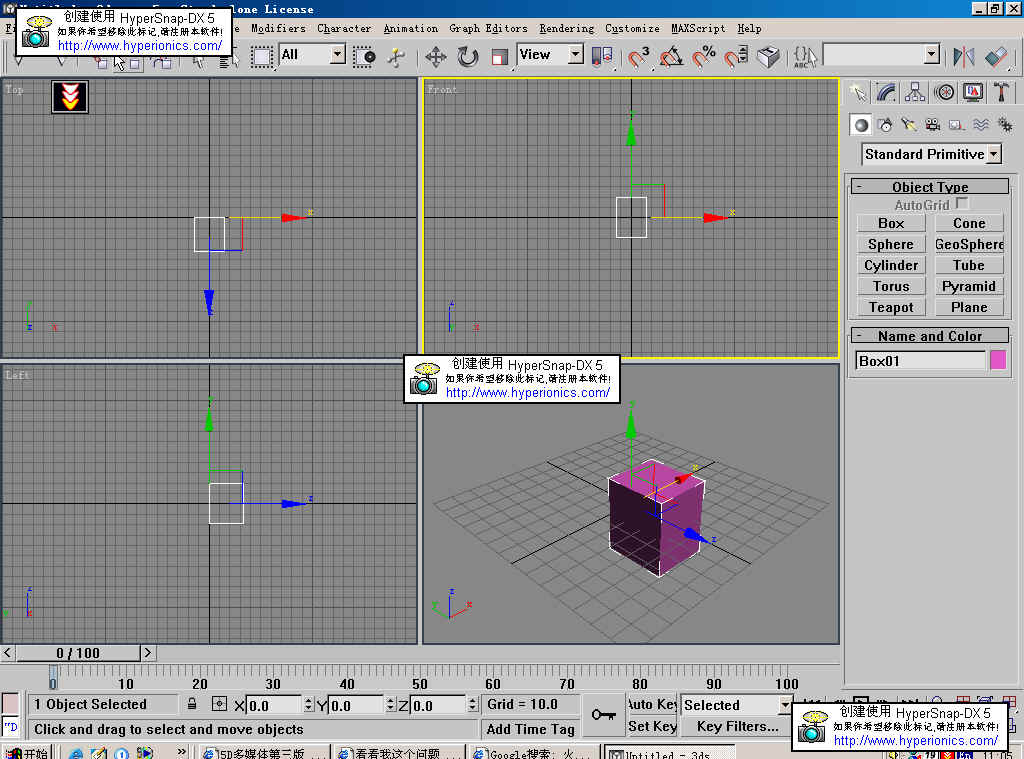This screenshot has height=759, width=1024.
Task: Click the Box01 object name field
Action: (920, 361)
